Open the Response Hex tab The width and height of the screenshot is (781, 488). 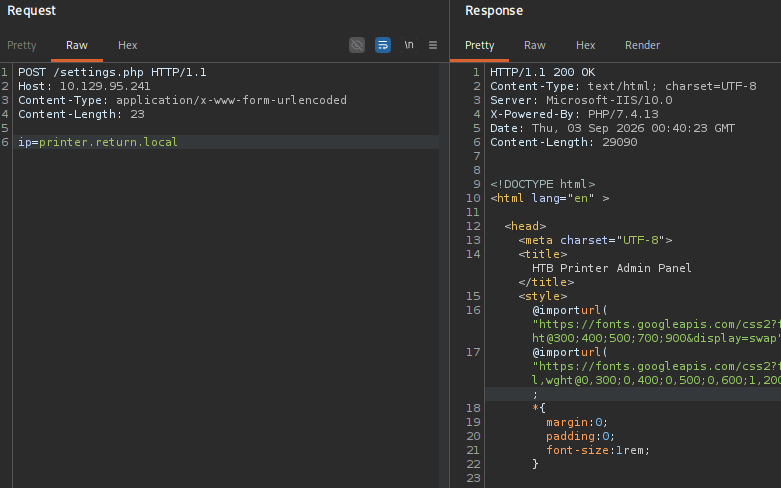(x=585, y=45)
